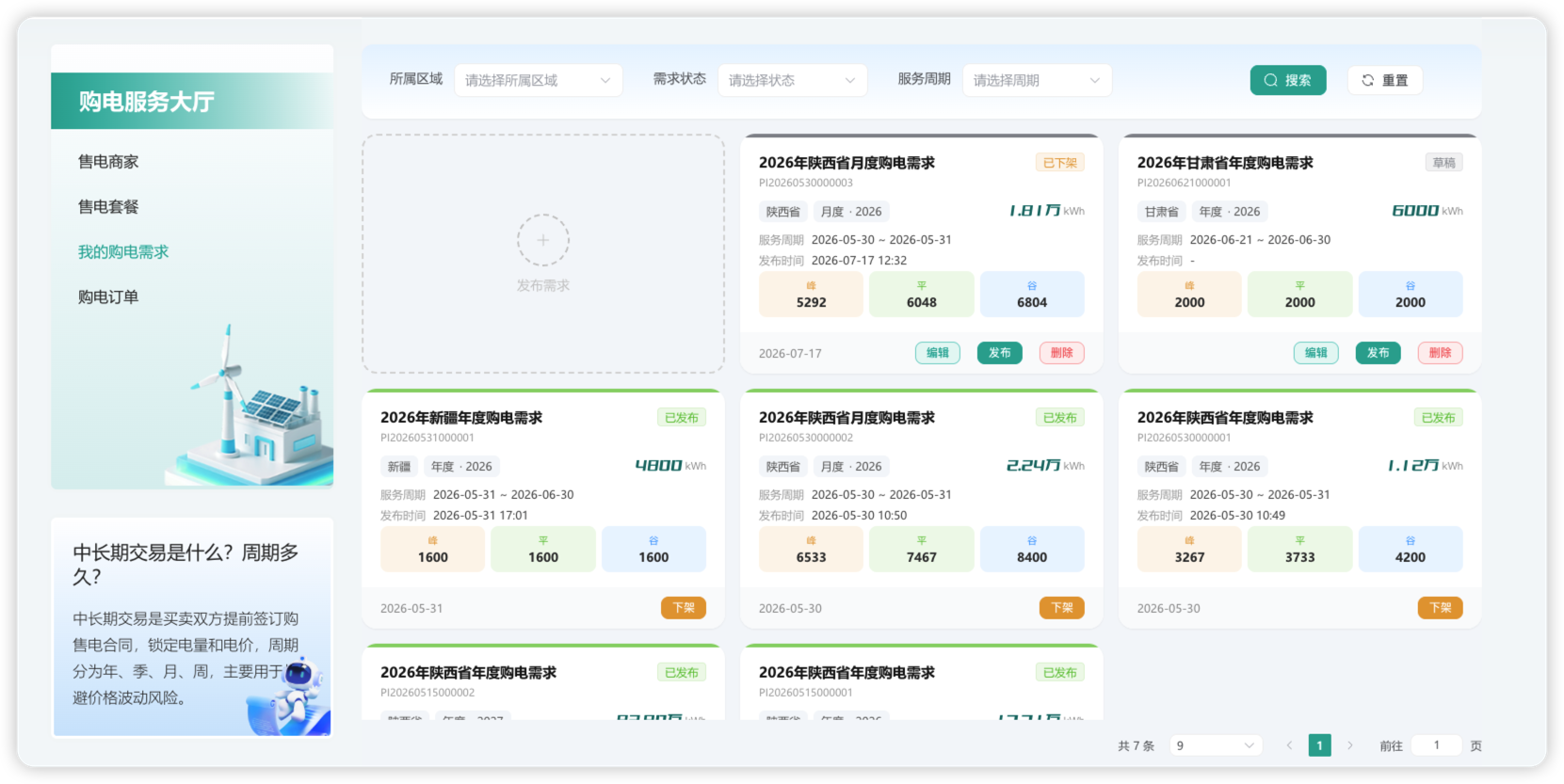Click the 重置 button
This screenshot has height=784, width=1564.
point(1384,80)
